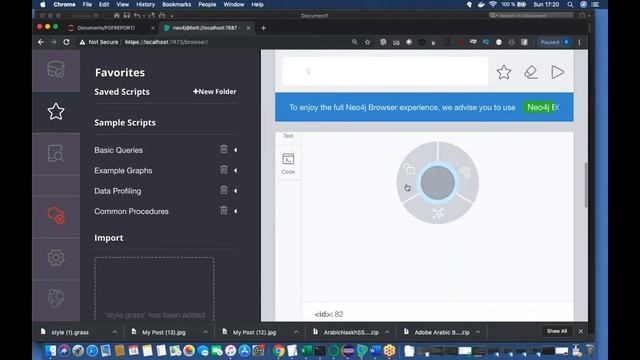The width and height of the screenshot is (640, 360).
Task: Expand the Basic Queries folder arrow
Action: pos(236,150)
